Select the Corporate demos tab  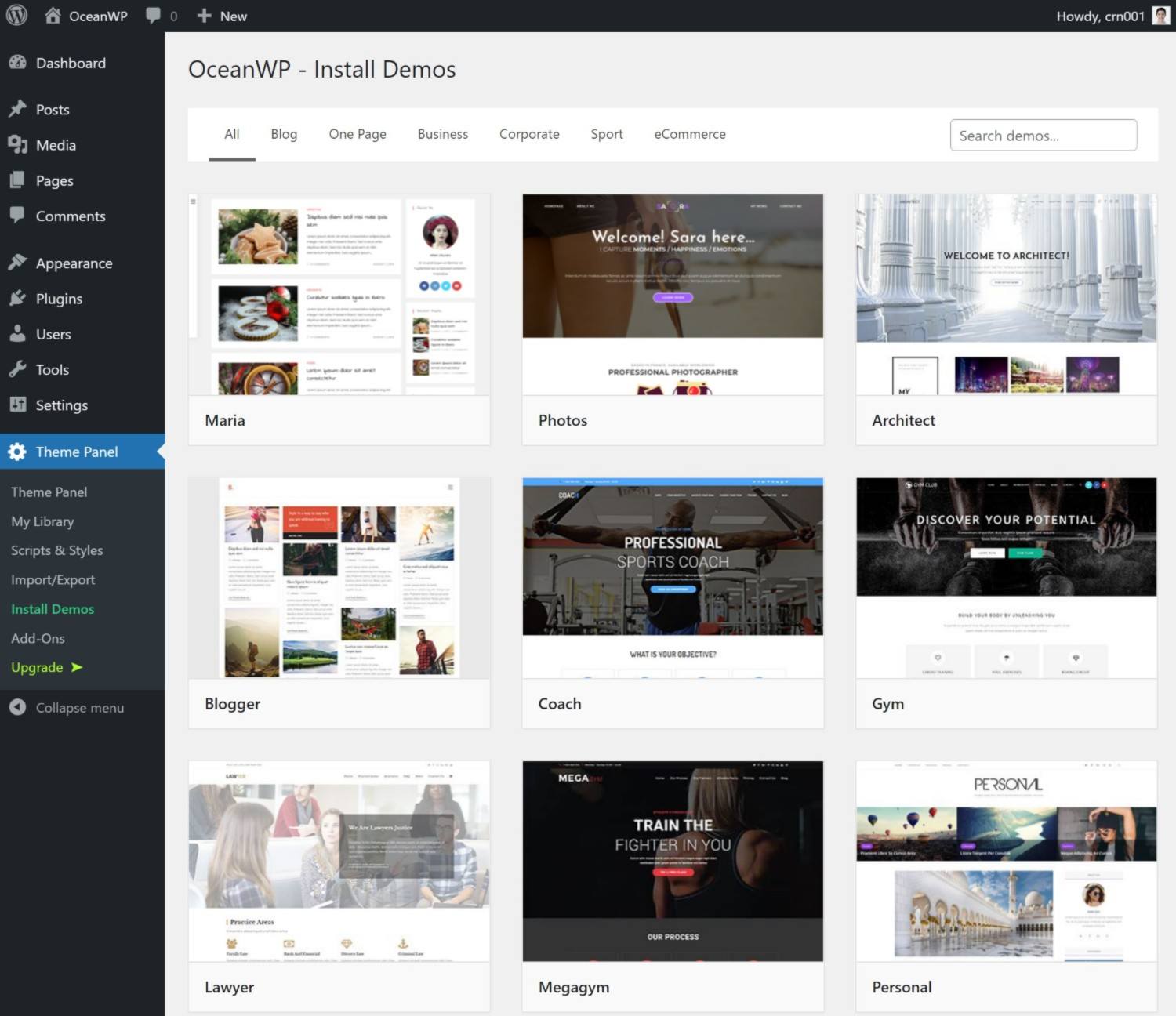[x=529, y=134]
